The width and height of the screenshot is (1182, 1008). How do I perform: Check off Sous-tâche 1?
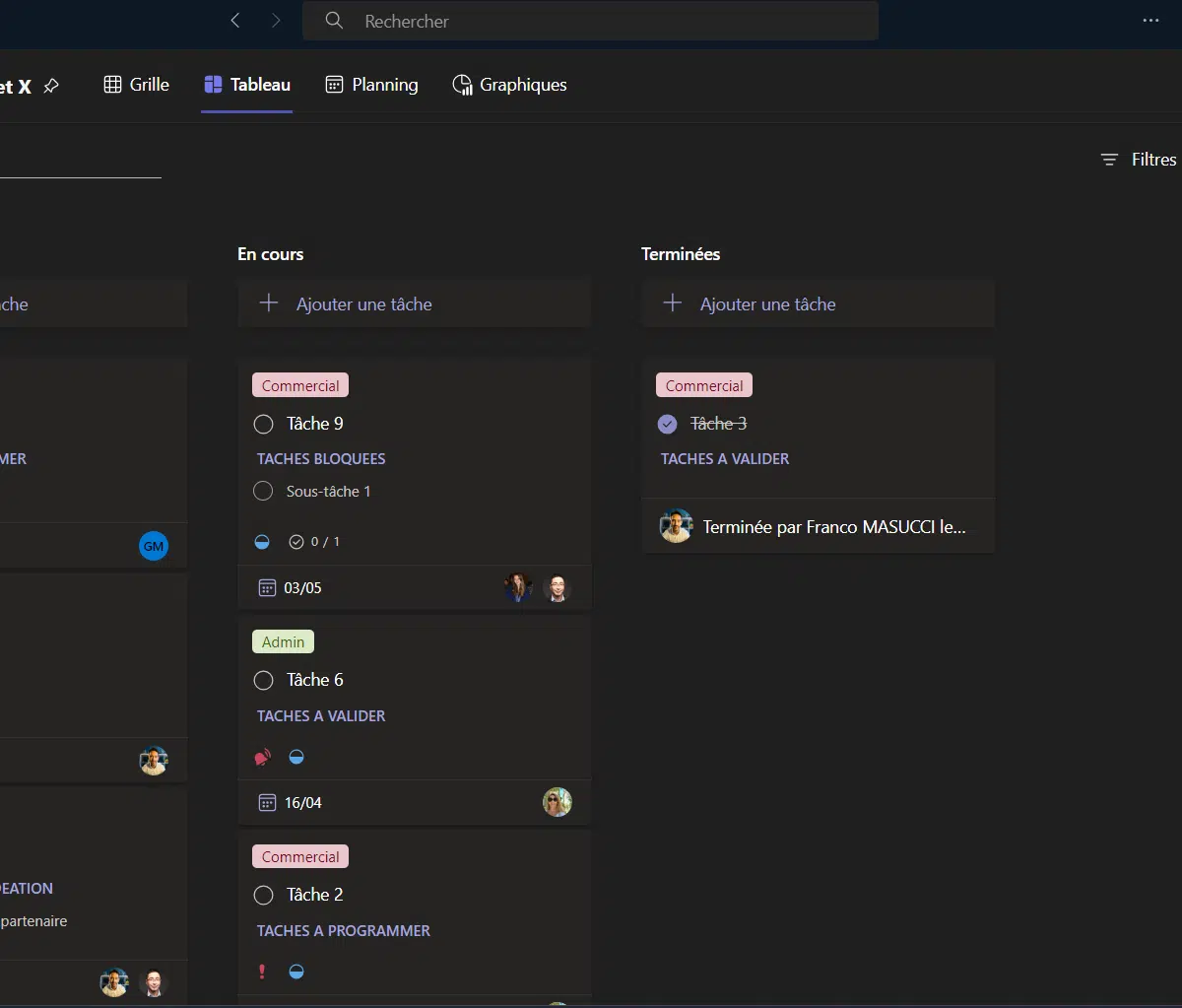coord(263,491)
